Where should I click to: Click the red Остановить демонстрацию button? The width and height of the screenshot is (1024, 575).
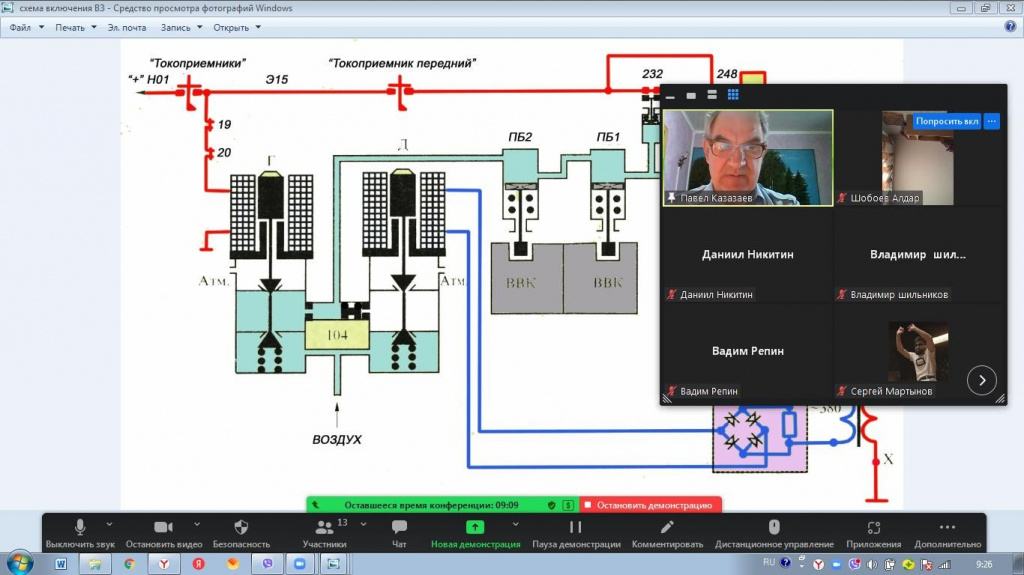pyautogui.click(x=650, y=505)
